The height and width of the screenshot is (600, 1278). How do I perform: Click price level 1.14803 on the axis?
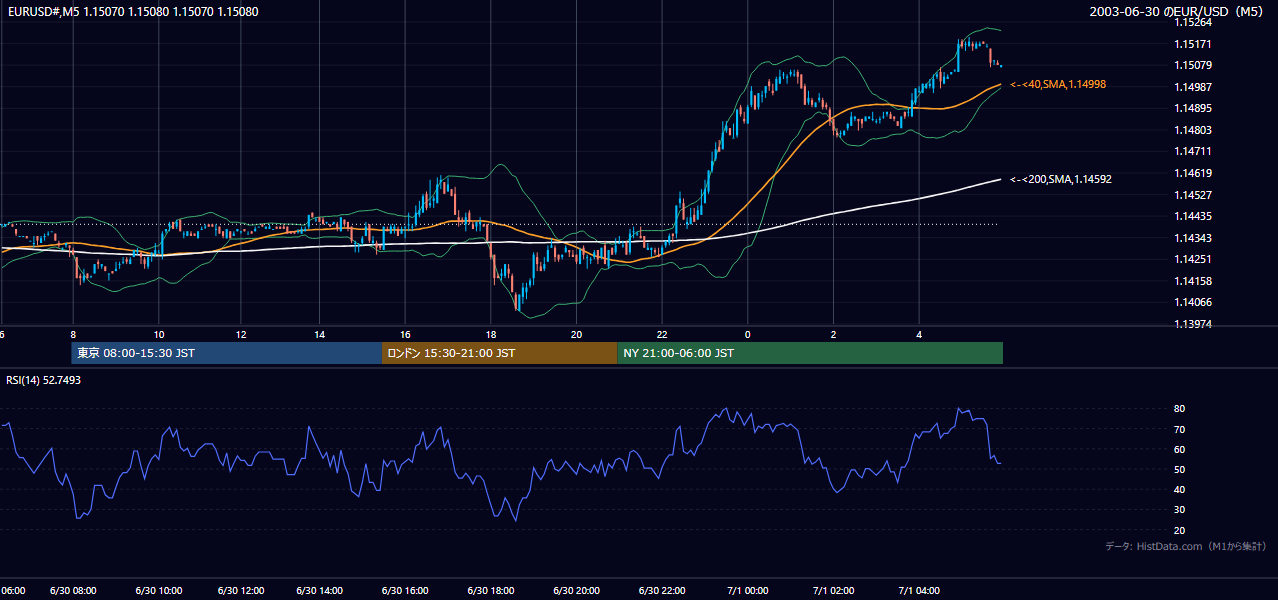1193,130
